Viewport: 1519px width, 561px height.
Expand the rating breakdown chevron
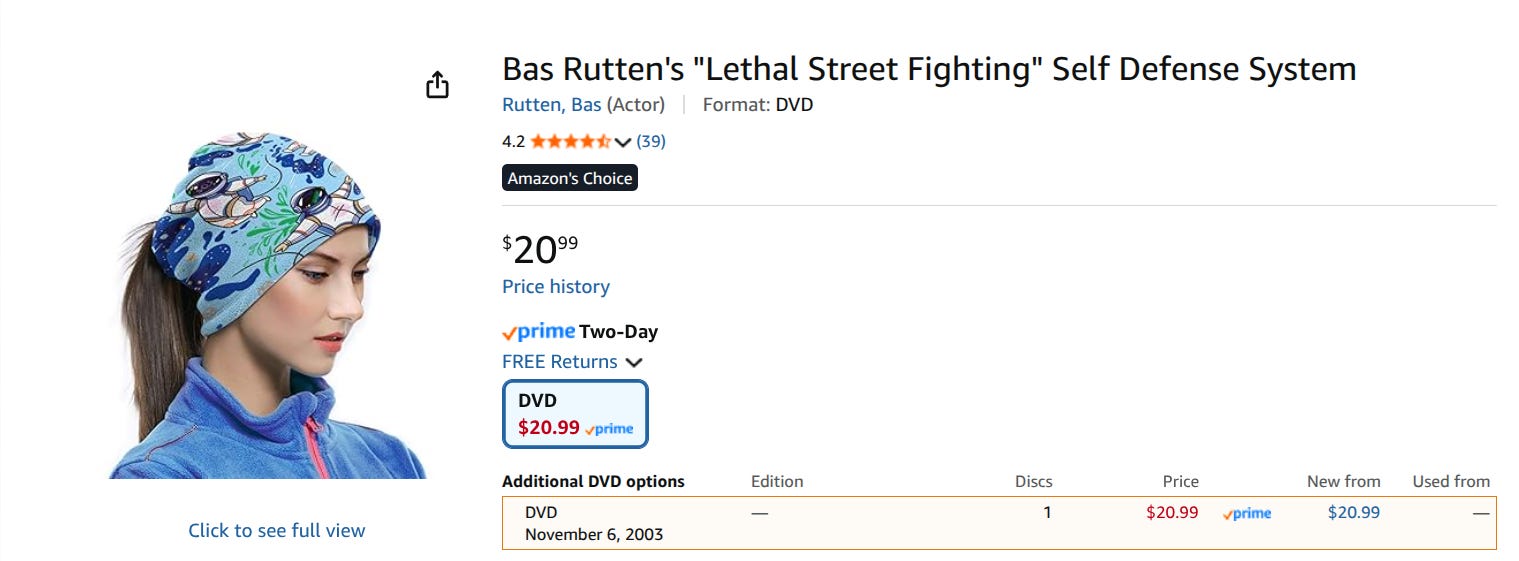[x=623, y=142]
